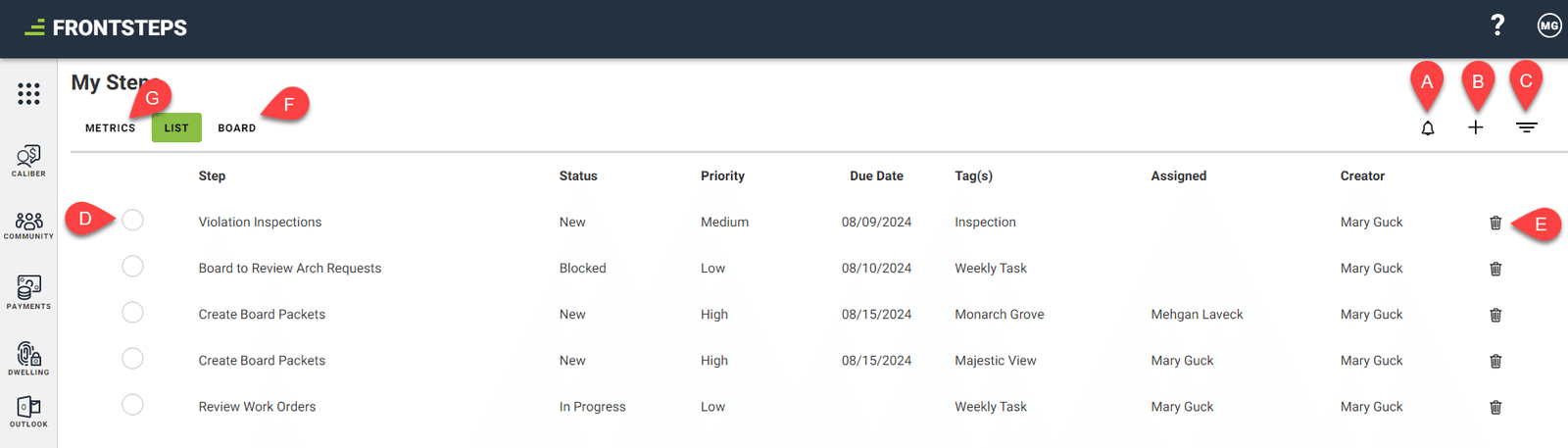
Task: Click the Majestic View tag
Action: pos(995,361)
